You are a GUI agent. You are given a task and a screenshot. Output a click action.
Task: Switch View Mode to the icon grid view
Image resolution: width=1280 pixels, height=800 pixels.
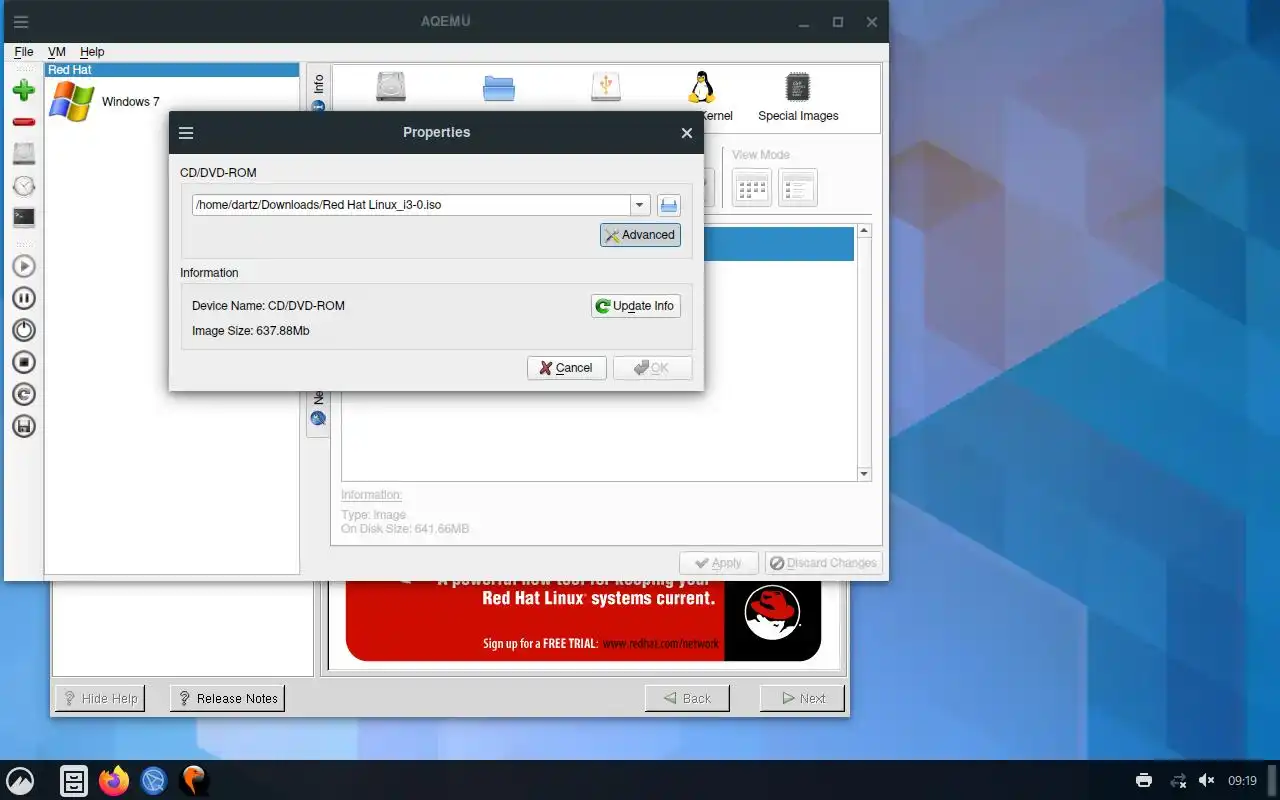tap(752, 187)
